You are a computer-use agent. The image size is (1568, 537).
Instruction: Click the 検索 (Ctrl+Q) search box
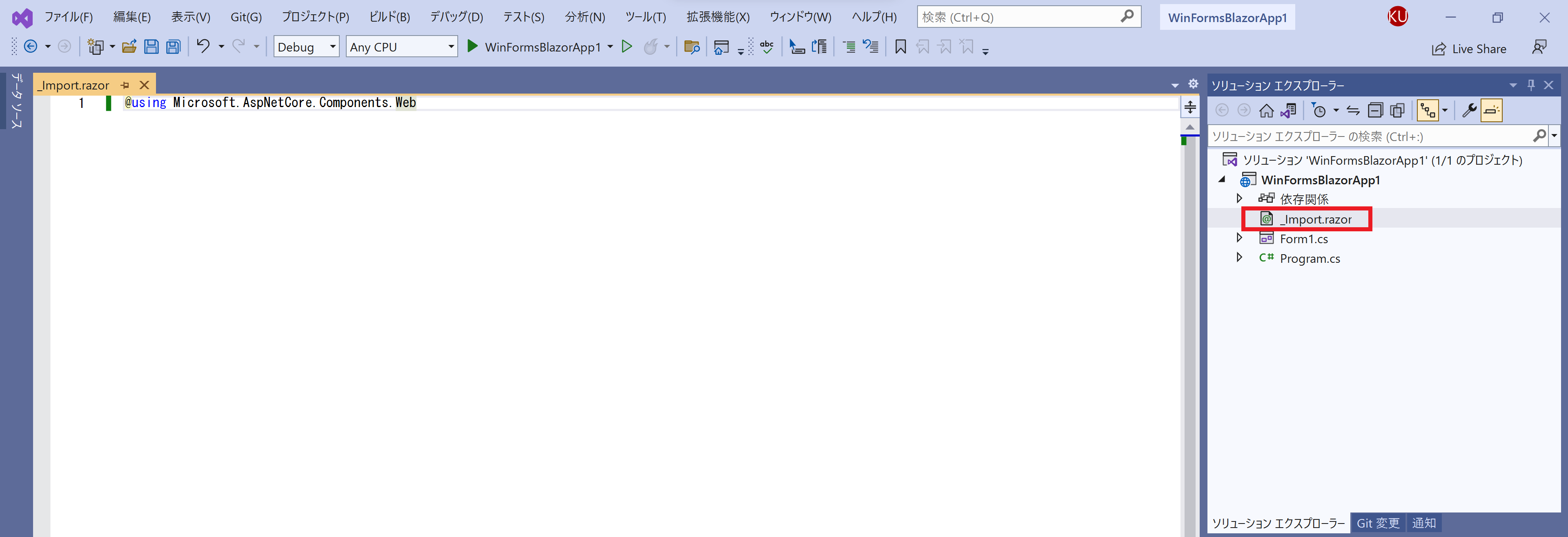pyautogui.click(x=1029, y=17)
